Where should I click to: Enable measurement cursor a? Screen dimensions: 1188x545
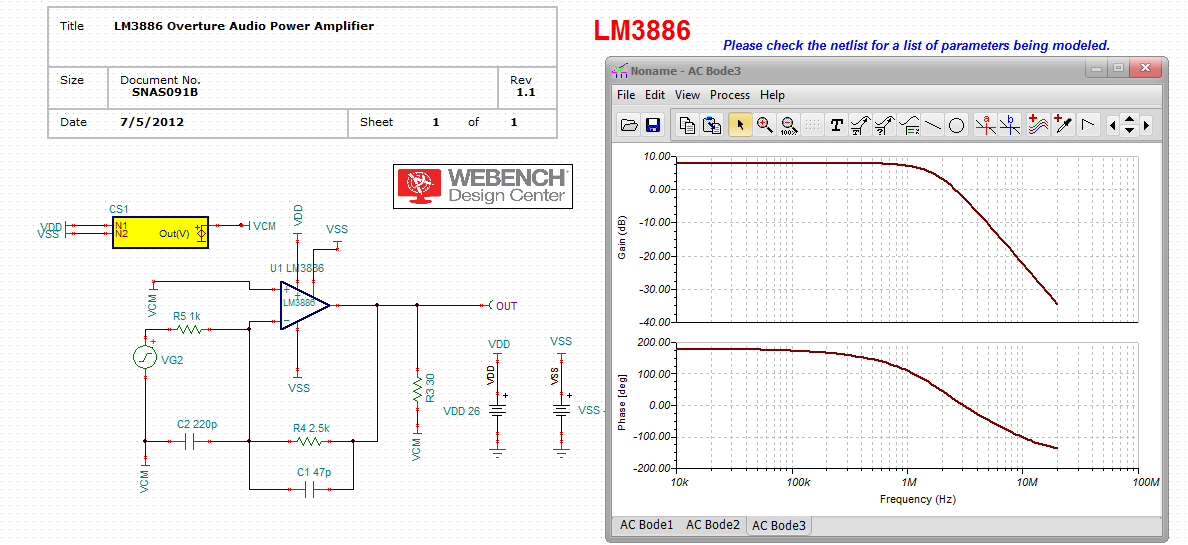[986, 125]
